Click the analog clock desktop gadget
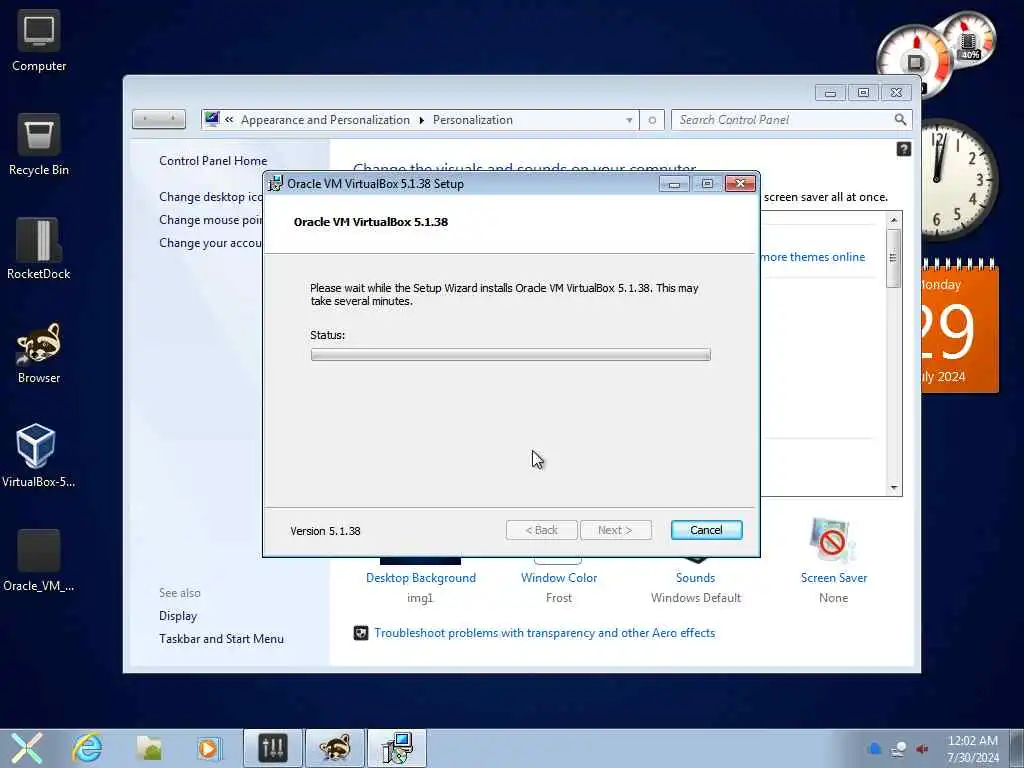1024x768 pixels. click(959, 180)
